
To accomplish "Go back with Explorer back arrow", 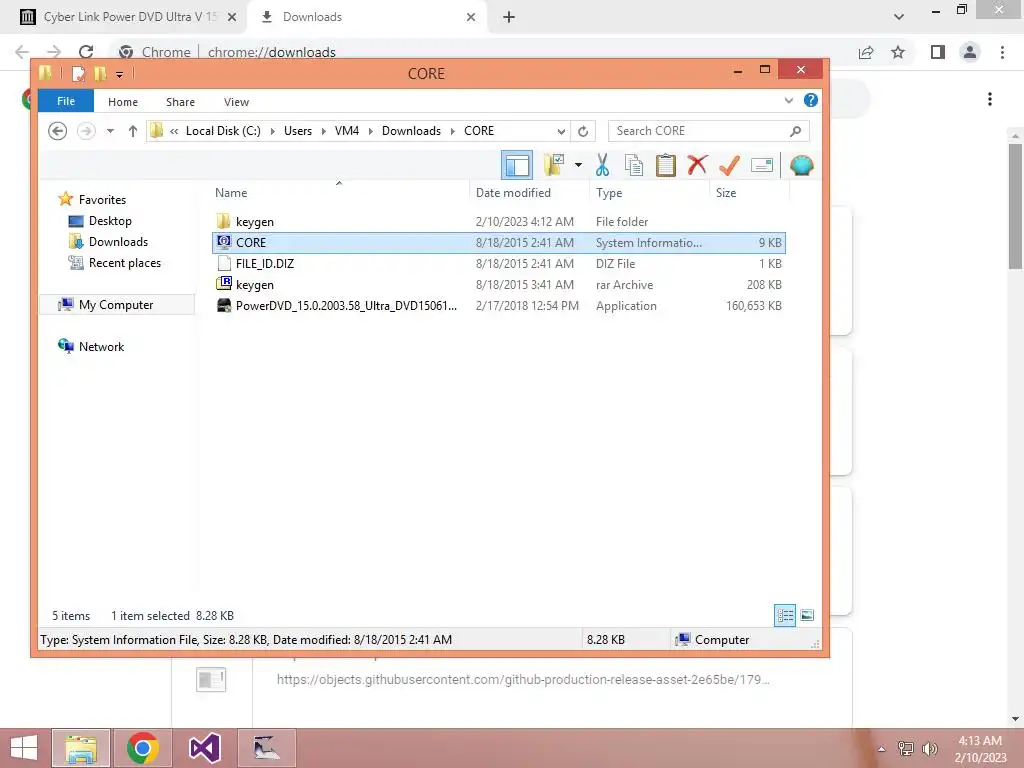I will pyautogui.click(x=57, y=131).
